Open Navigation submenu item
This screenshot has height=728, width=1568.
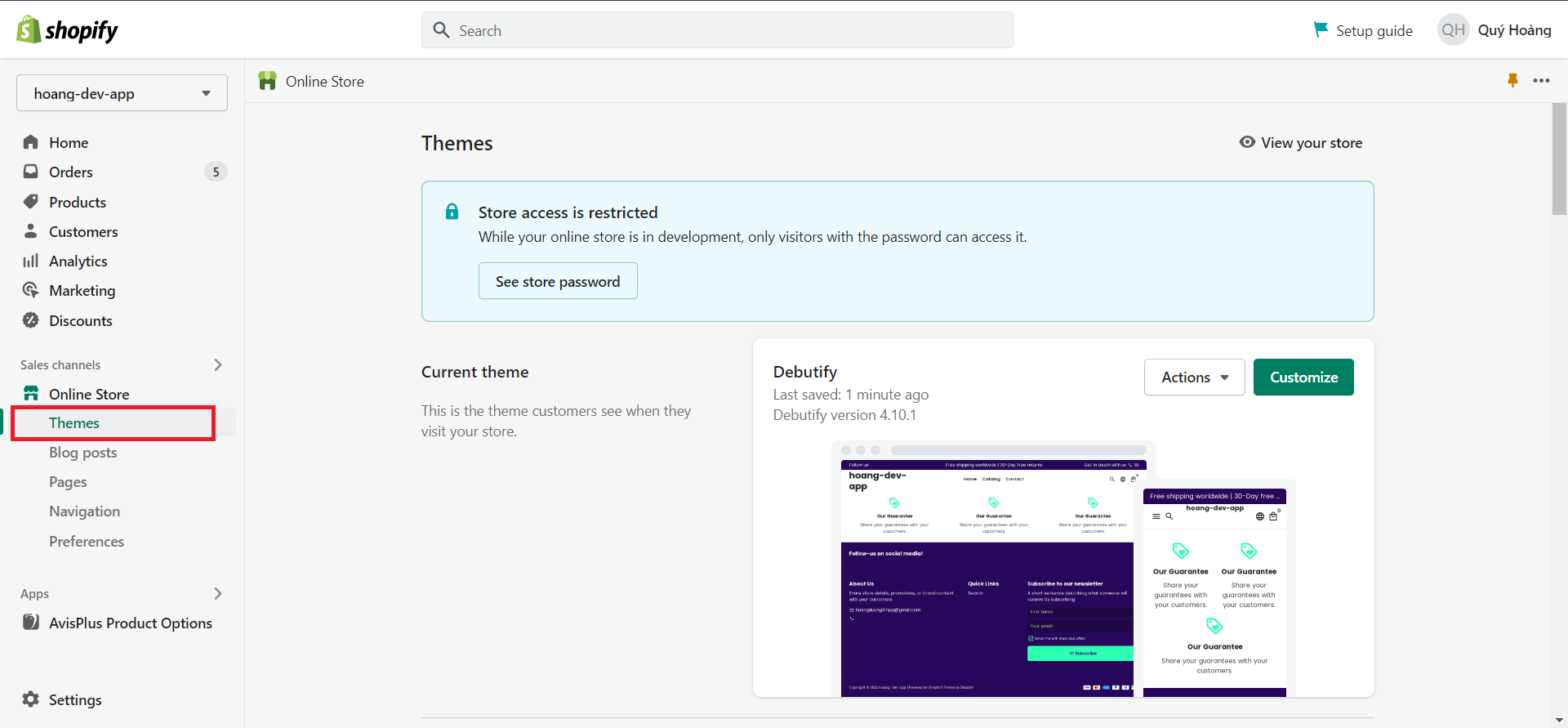coord(85,511)
